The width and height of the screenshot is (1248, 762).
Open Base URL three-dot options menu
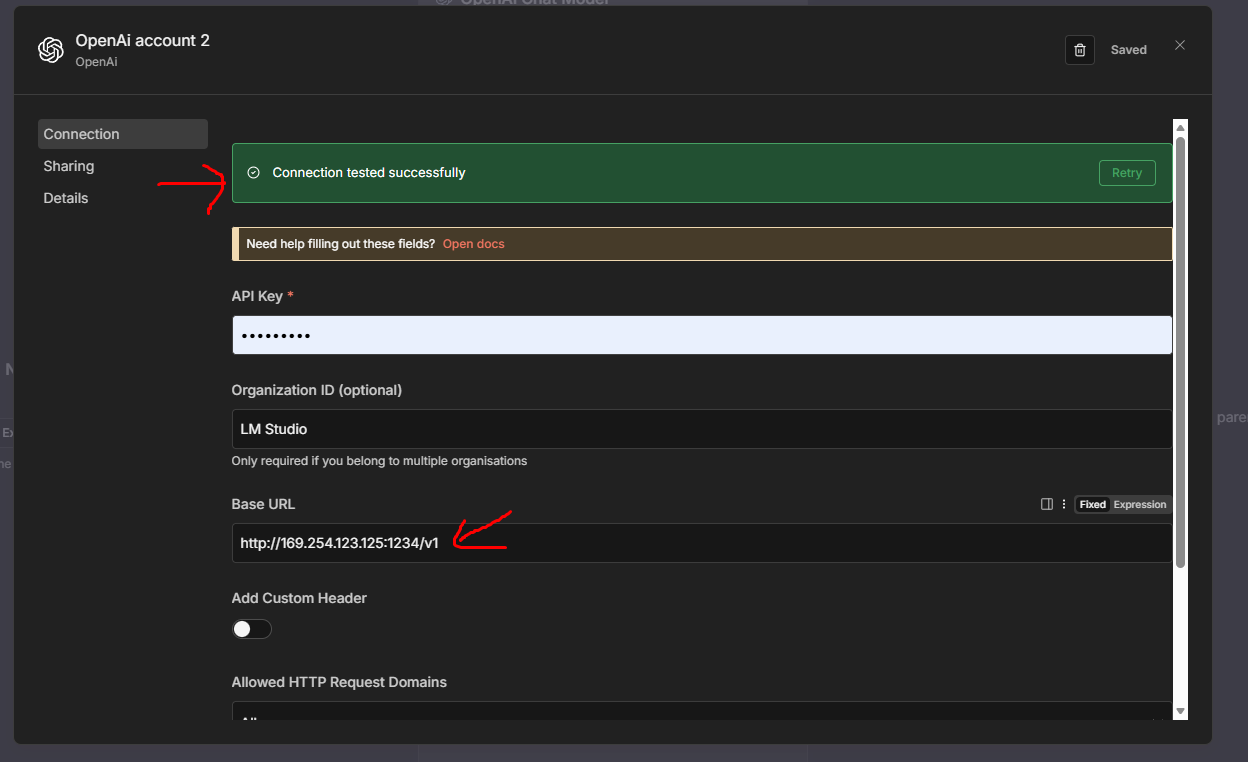(x=1064, y=504)
